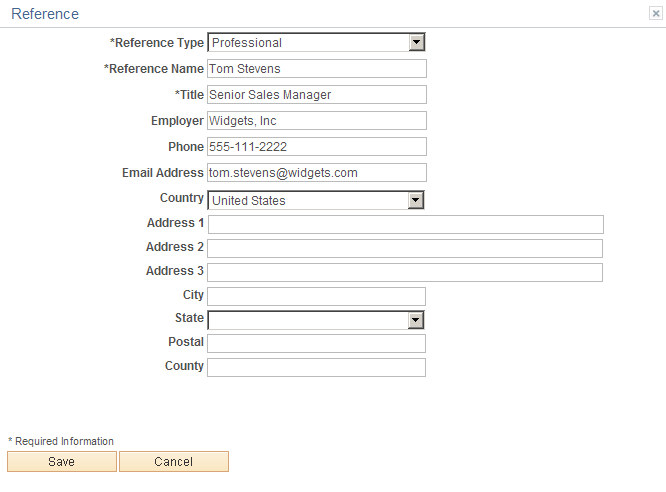Click the Reference Name field
The width and height of the screenshot is (666, 492).
(x=317, y=68)
